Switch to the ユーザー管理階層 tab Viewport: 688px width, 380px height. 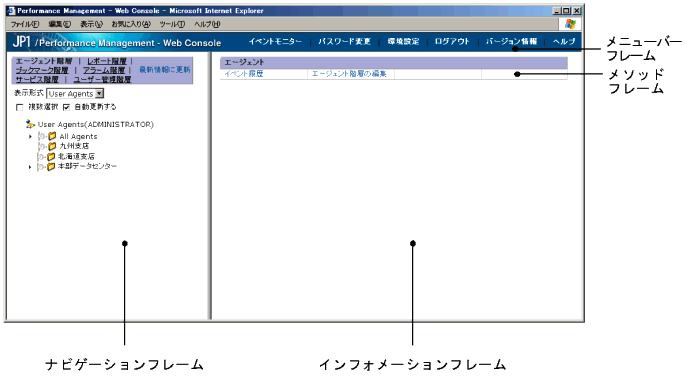coord(102,79)
